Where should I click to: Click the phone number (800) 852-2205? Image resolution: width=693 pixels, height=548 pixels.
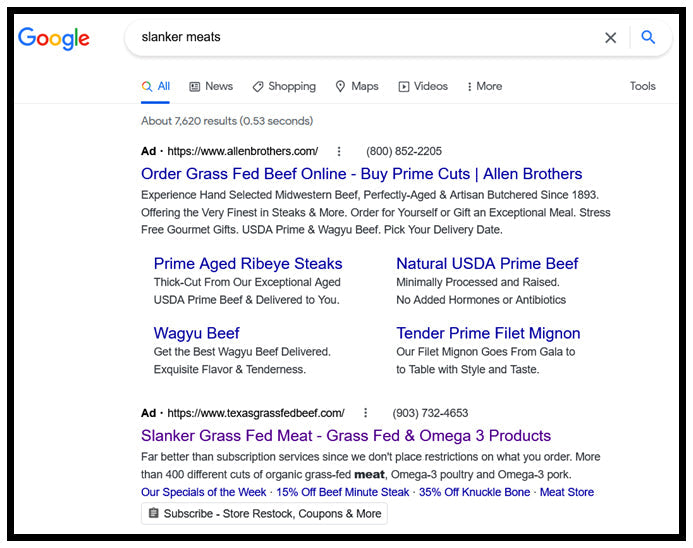(x=404, y=152)
